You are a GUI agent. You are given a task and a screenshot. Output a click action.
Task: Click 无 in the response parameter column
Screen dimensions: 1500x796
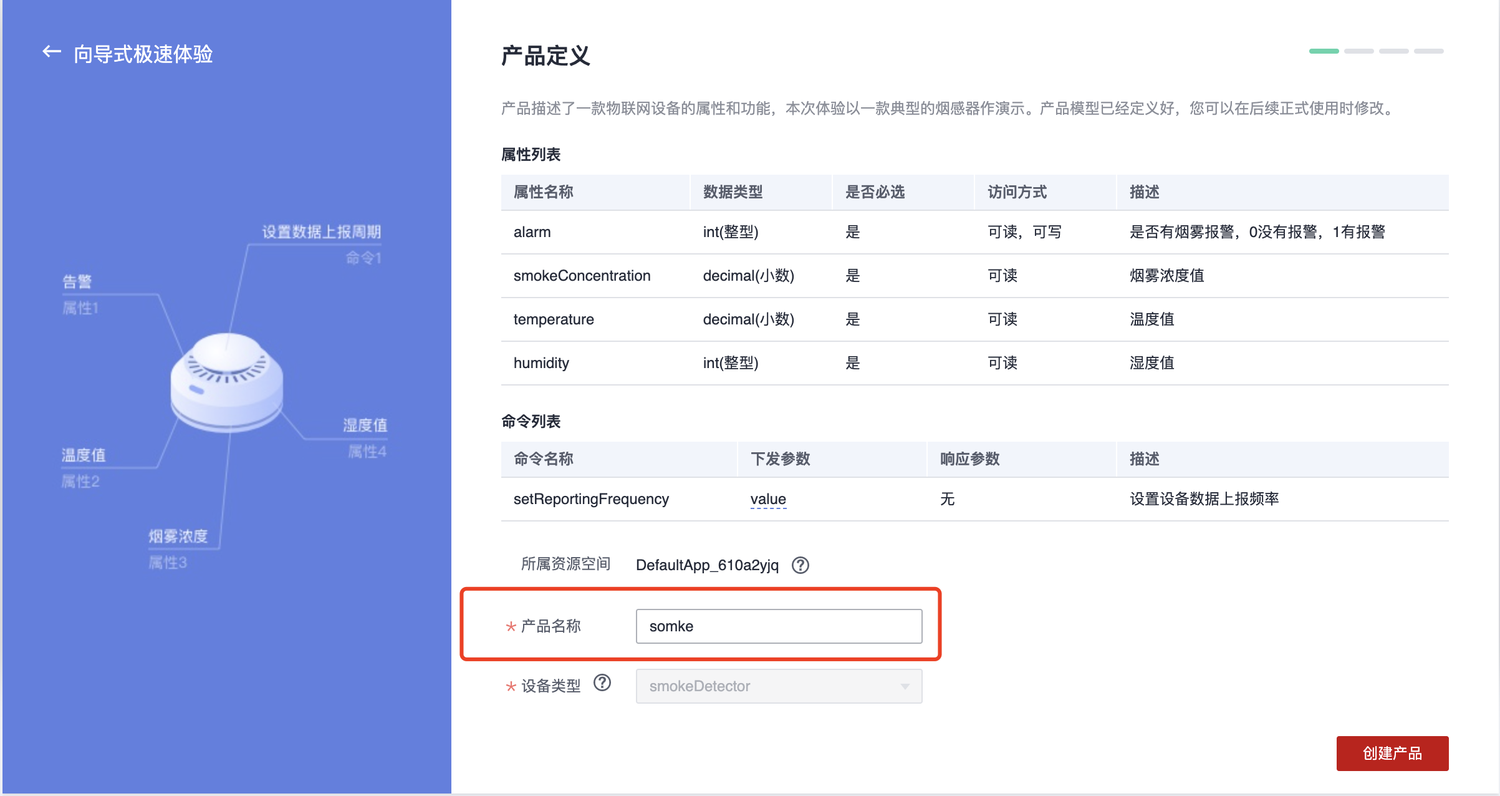coord(947,499)
